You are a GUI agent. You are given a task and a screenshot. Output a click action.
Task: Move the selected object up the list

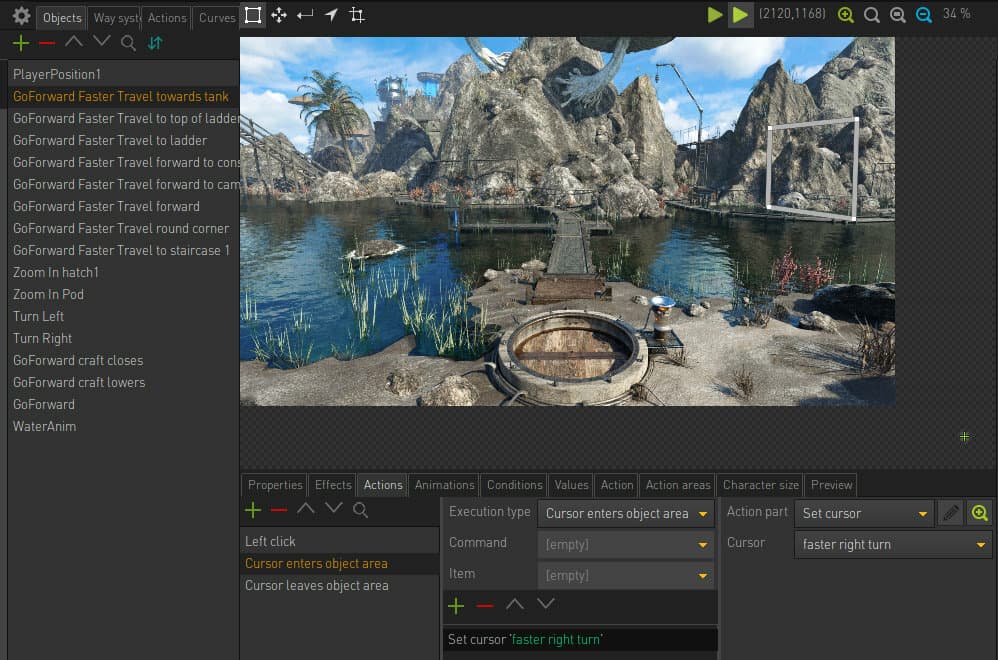(x=74, y=41)
